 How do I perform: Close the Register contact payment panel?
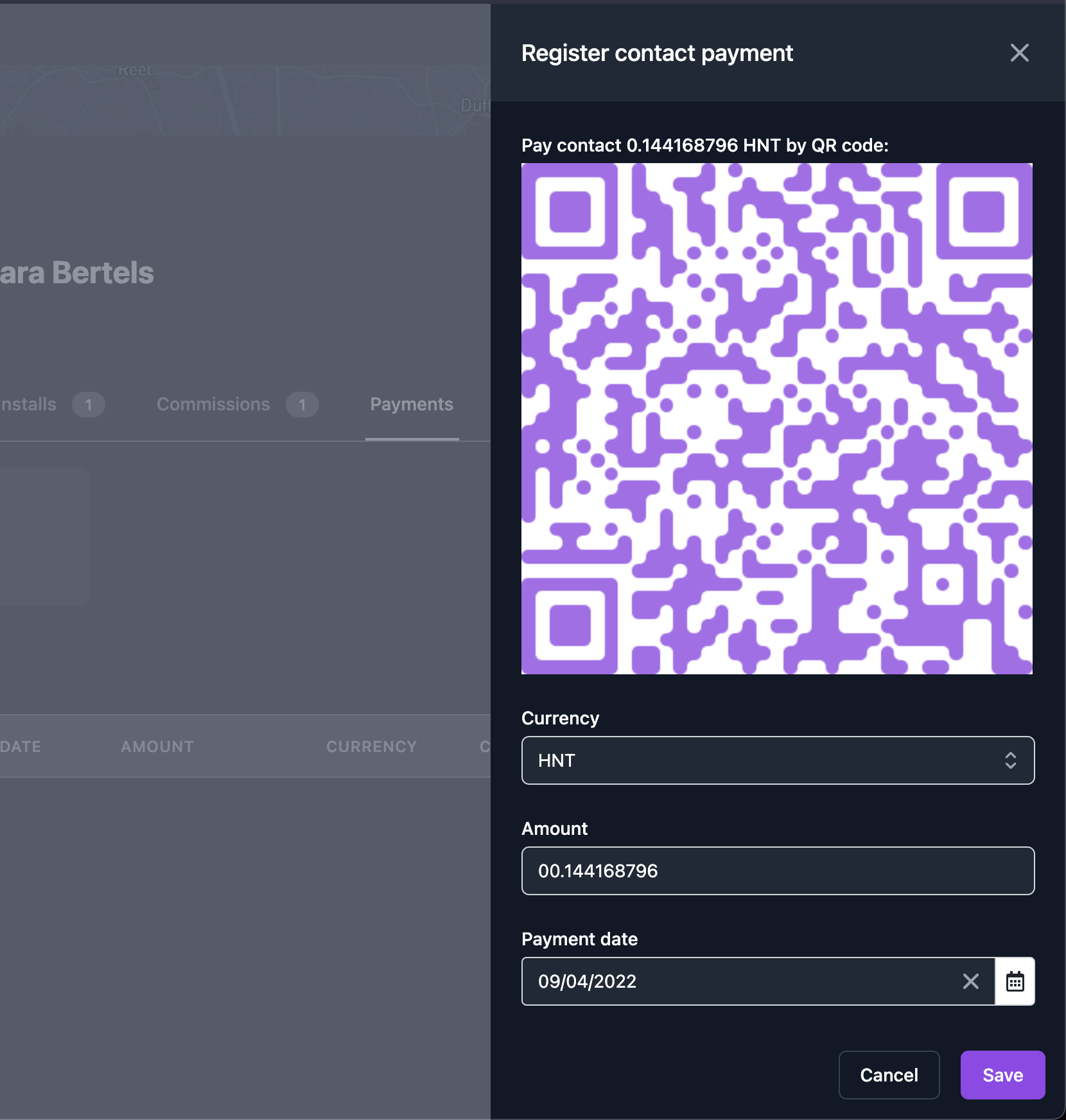click(1020, 53)
